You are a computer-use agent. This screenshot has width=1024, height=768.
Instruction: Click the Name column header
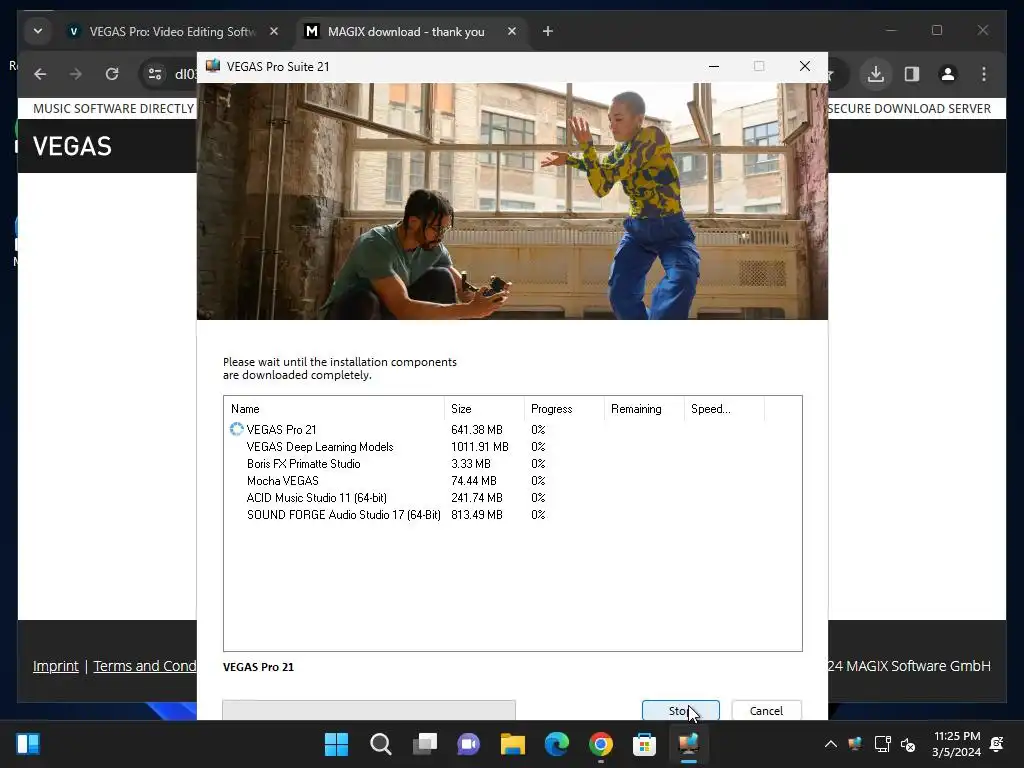click(334, 409)
